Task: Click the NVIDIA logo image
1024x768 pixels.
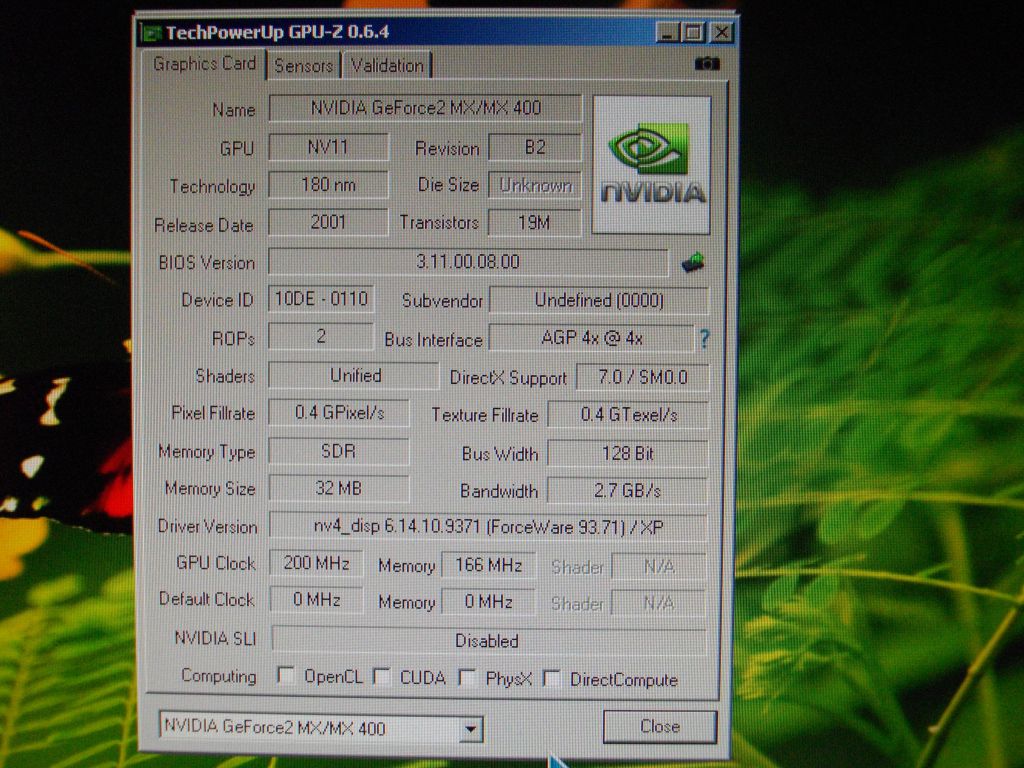Action: (651, 165)
